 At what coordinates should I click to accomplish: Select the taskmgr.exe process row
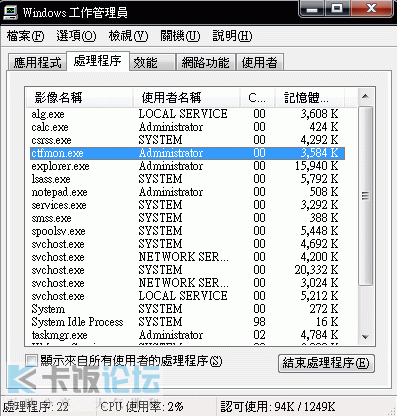click(187, 335)
